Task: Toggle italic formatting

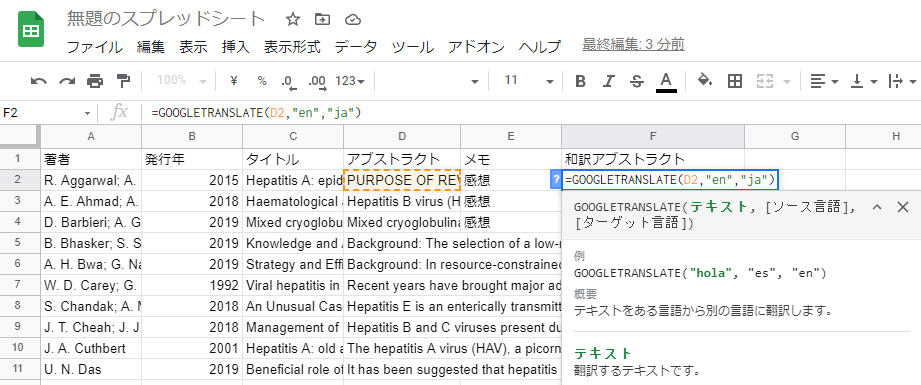Action: 609,81
